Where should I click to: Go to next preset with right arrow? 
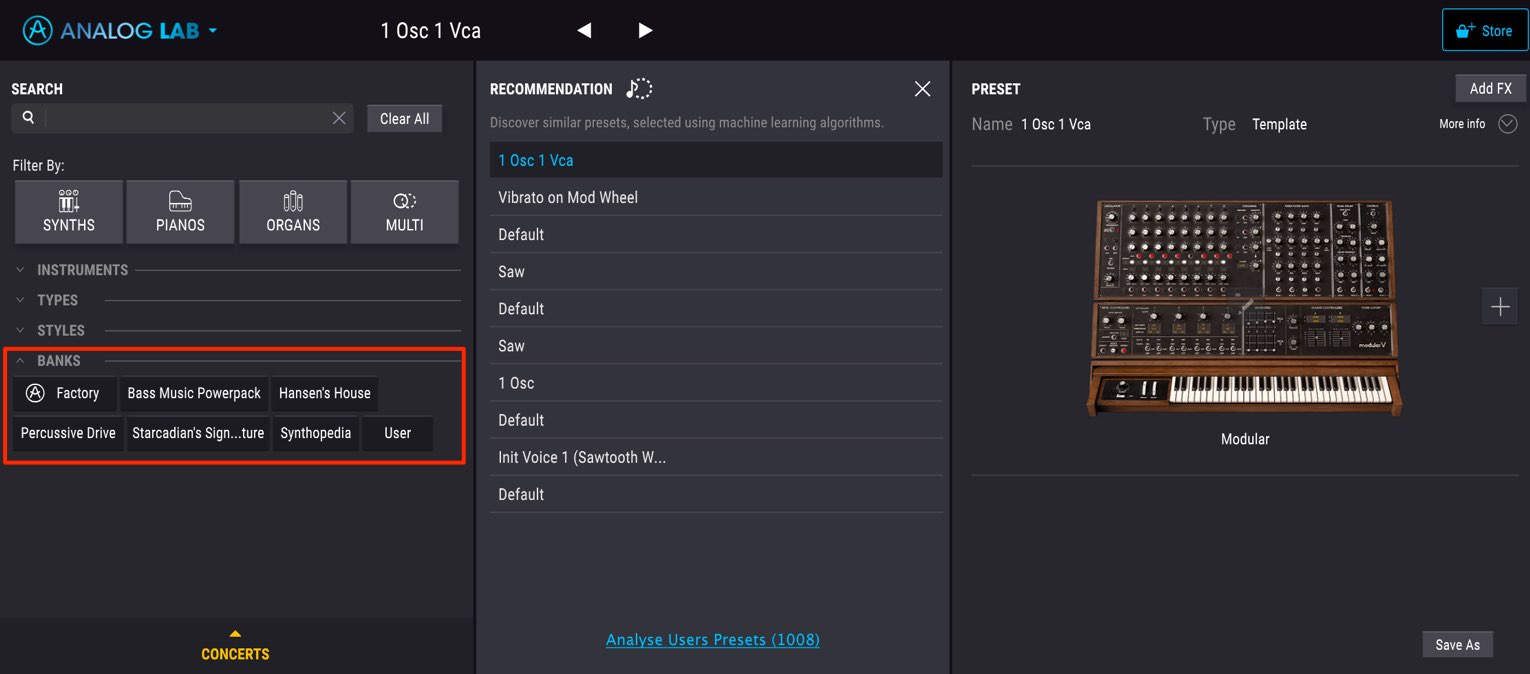[x=645, y=31]
